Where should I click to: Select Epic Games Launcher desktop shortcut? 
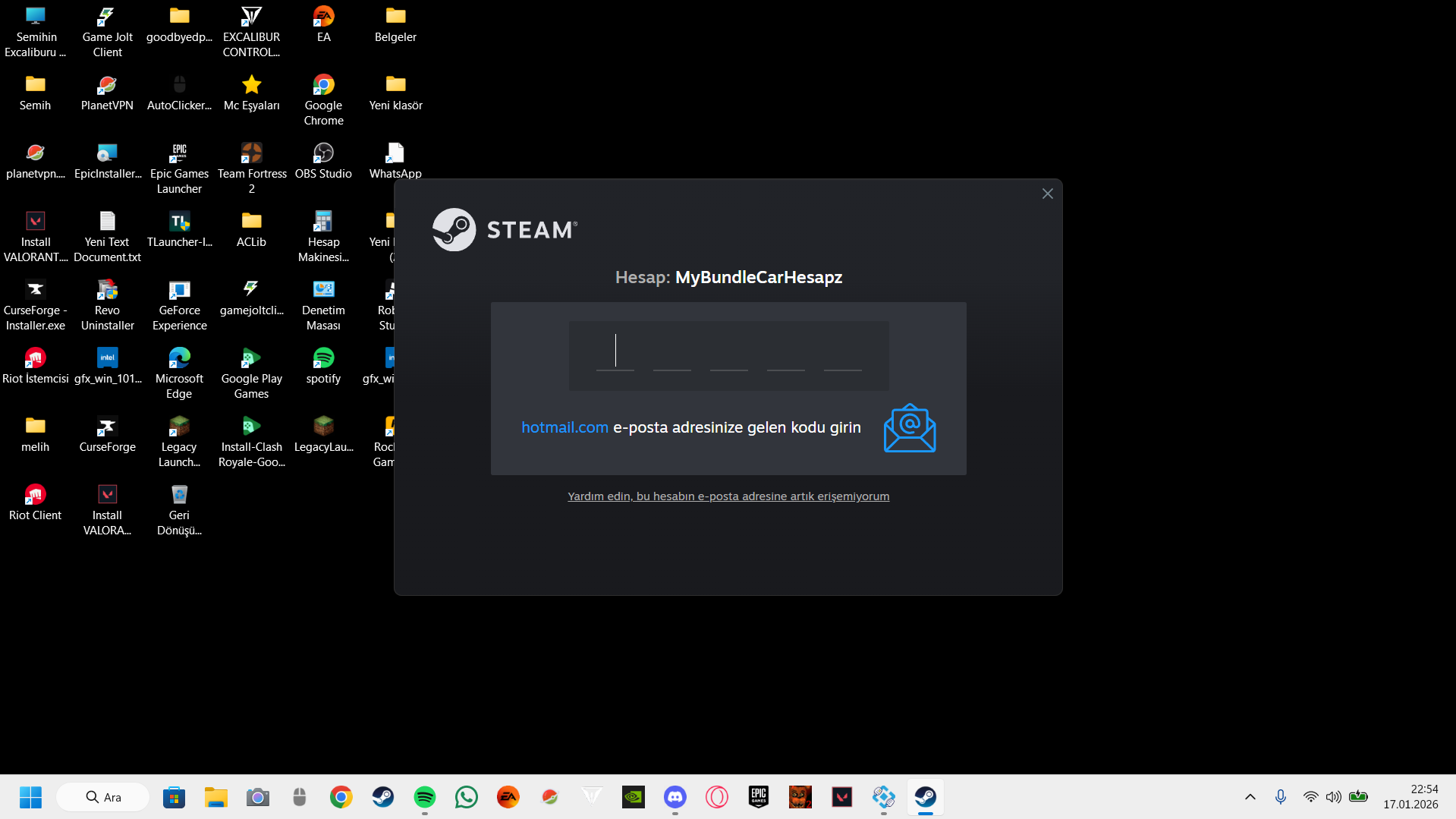tap(180, 168)
